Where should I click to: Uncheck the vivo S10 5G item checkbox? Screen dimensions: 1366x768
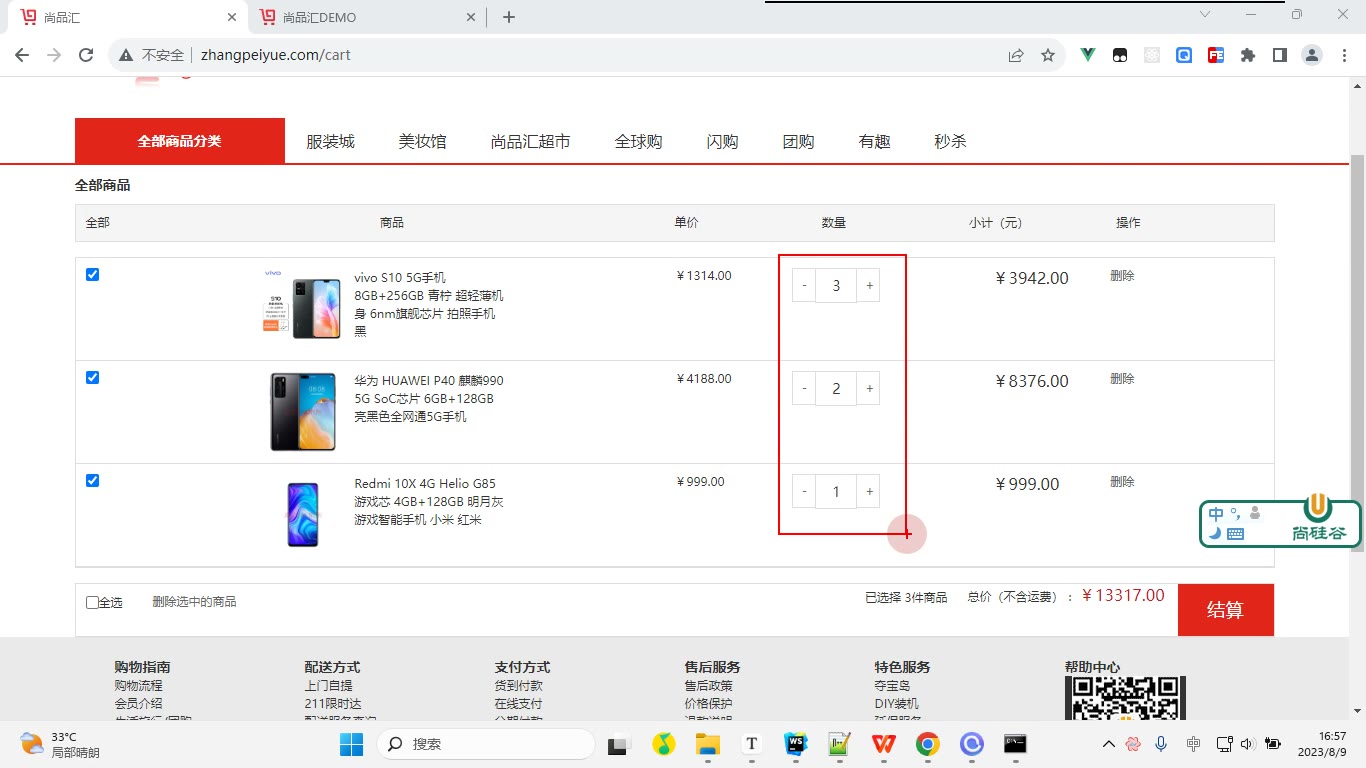pos(93,275)
